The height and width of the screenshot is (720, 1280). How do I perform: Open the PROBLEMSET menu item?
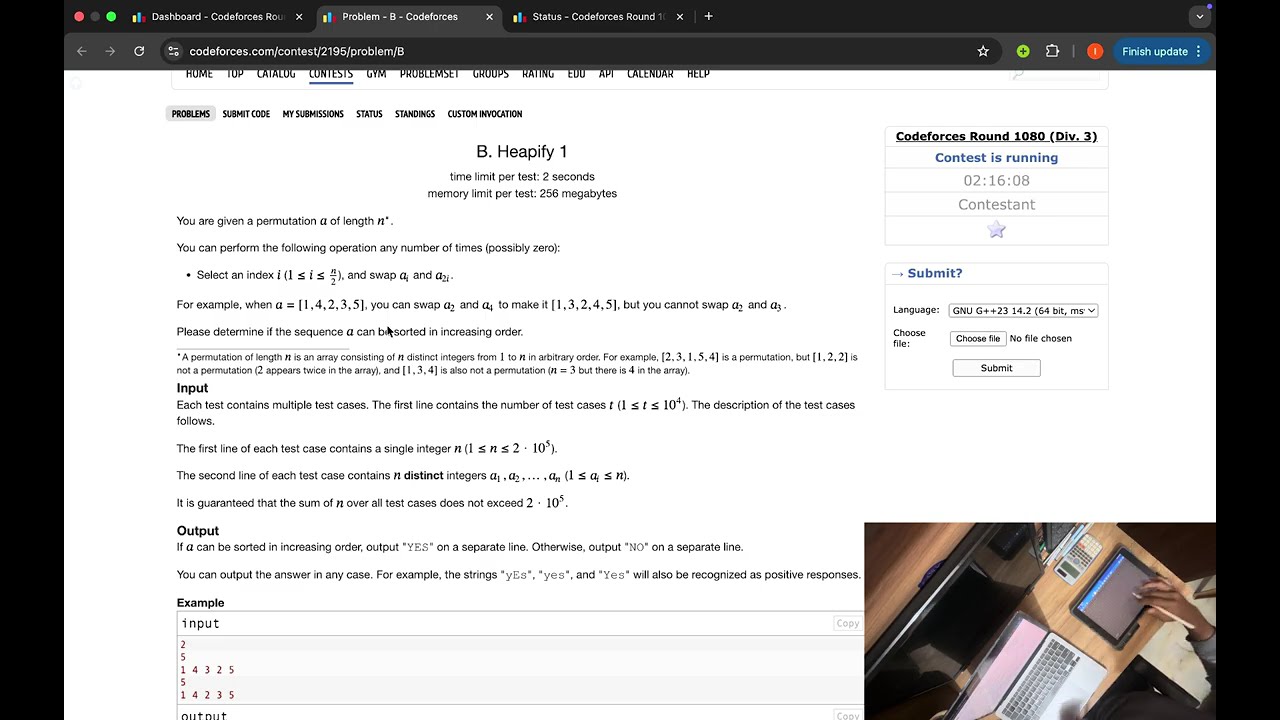click(x=430, y=73)
